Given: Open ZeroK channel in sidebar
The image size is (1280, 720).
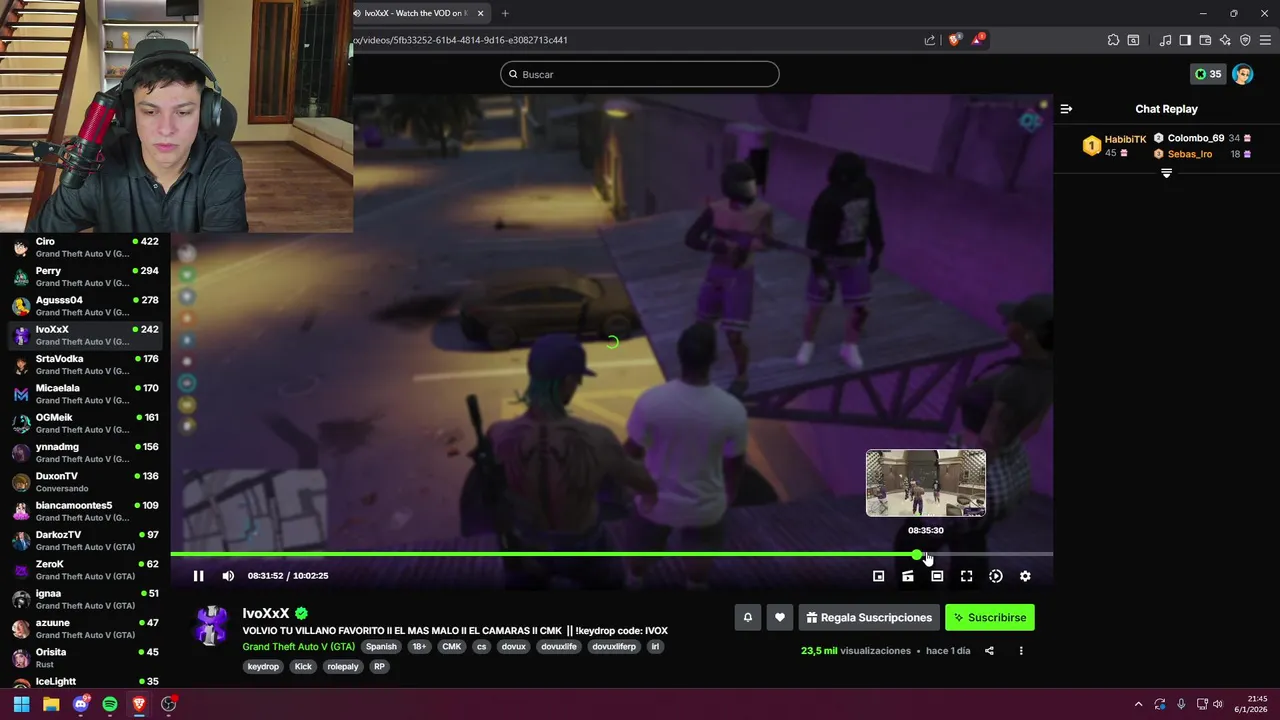Looking at the screenshot, I should [85, 570].
